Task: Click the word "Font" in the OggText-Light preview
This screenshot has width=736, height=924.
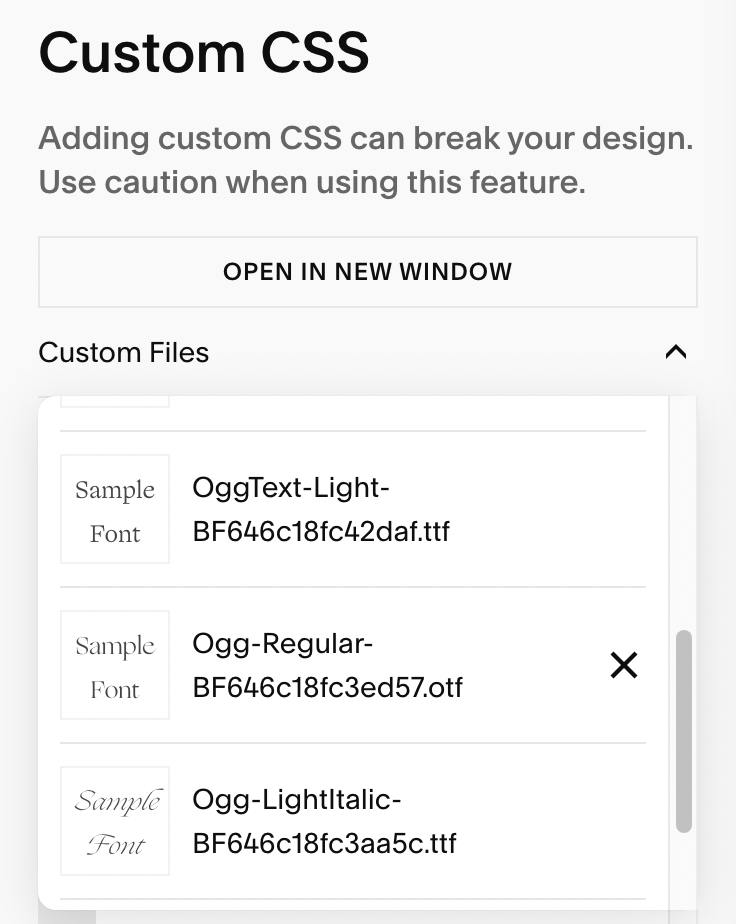Action: pos(115,533)
